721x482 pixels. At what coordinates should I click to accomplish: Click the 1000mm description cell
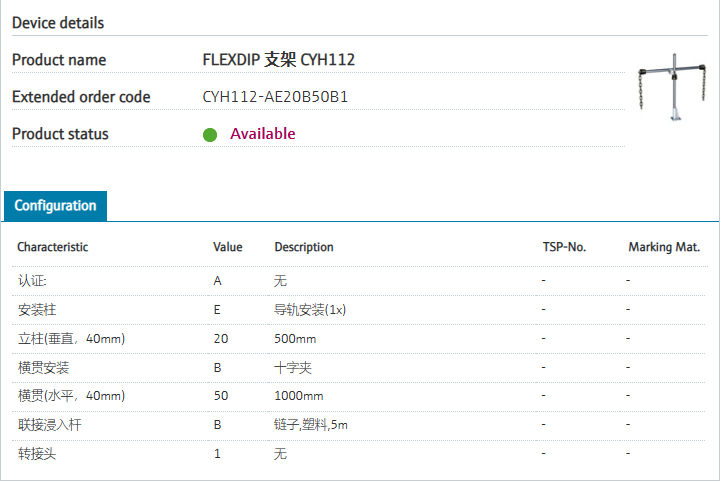click(x=299, y=397)
